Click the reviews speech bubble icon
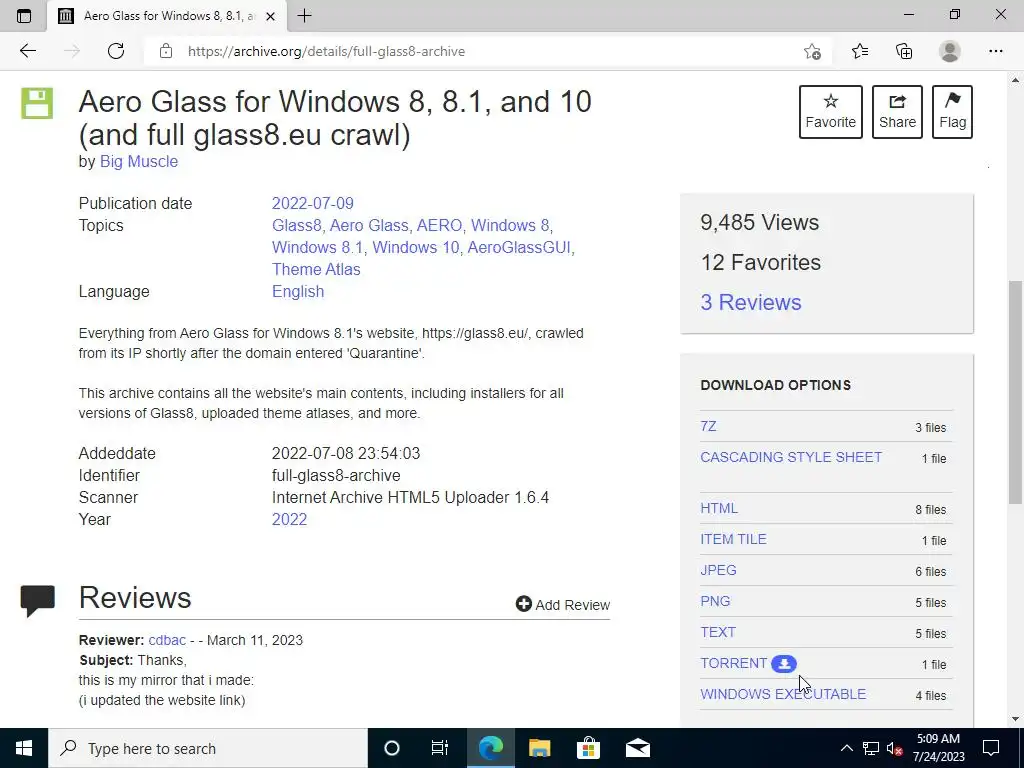This screenshot has width=1024, height=768. (x=37, y=601)
